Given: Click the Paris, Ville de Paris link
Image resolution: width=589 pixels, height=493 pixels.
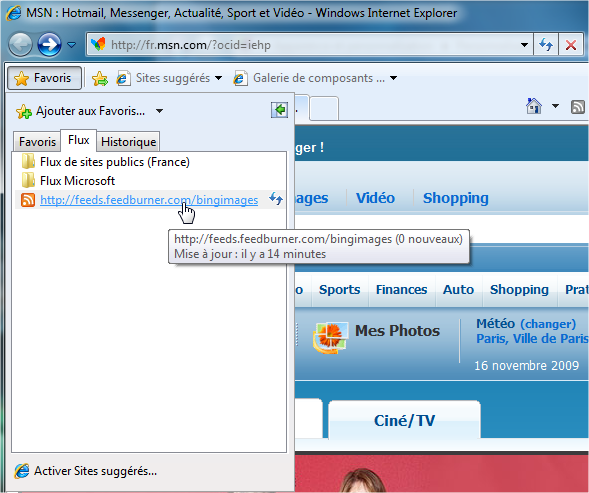Looking at the screenshot, I should click(532, 339).
